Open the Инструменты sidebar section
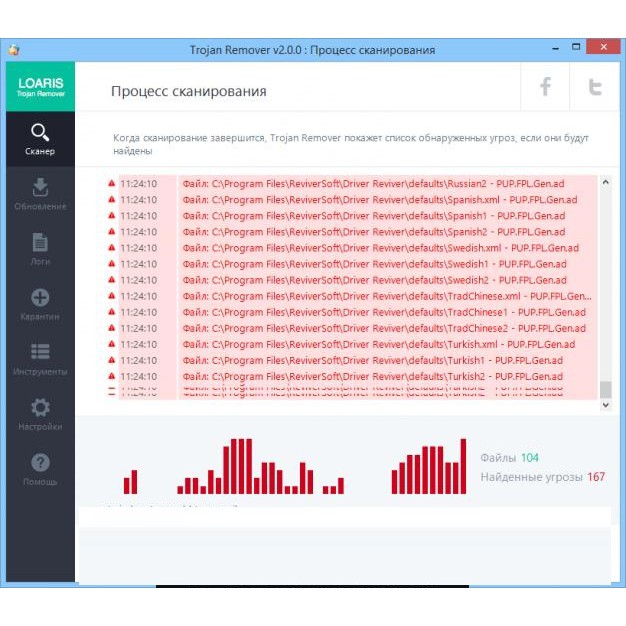Screen dimensions: 626x626 [40, 359]
